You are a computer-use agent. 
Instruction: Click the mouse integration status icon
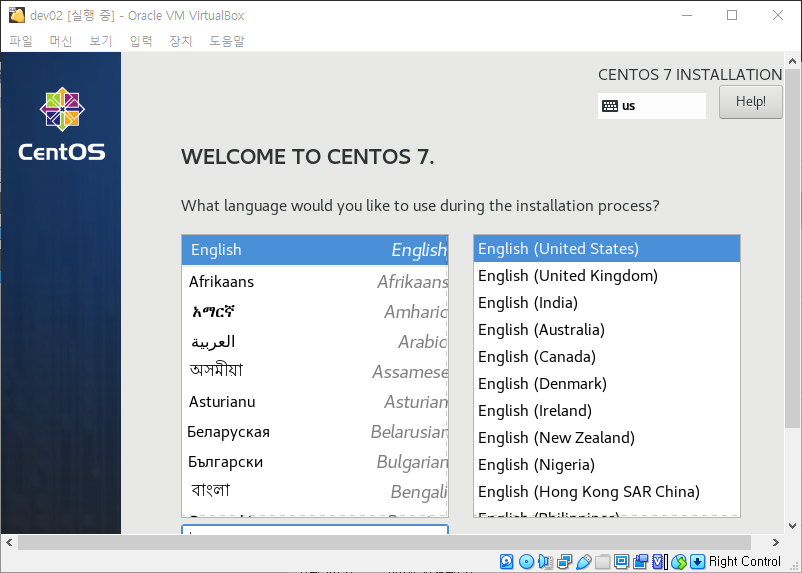coord(679,561)
